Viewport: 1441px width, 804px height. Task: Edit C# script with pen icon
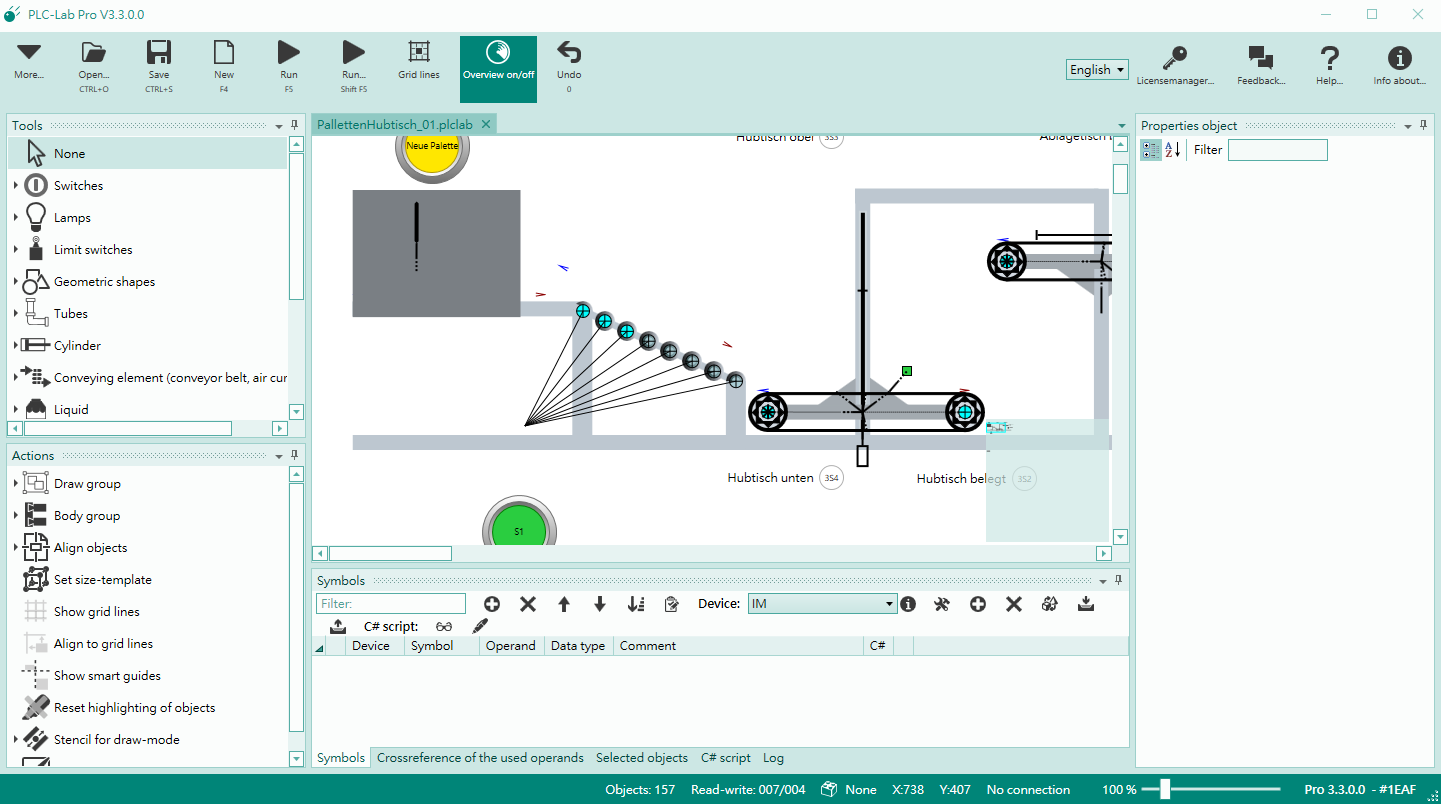coord(480,626)
